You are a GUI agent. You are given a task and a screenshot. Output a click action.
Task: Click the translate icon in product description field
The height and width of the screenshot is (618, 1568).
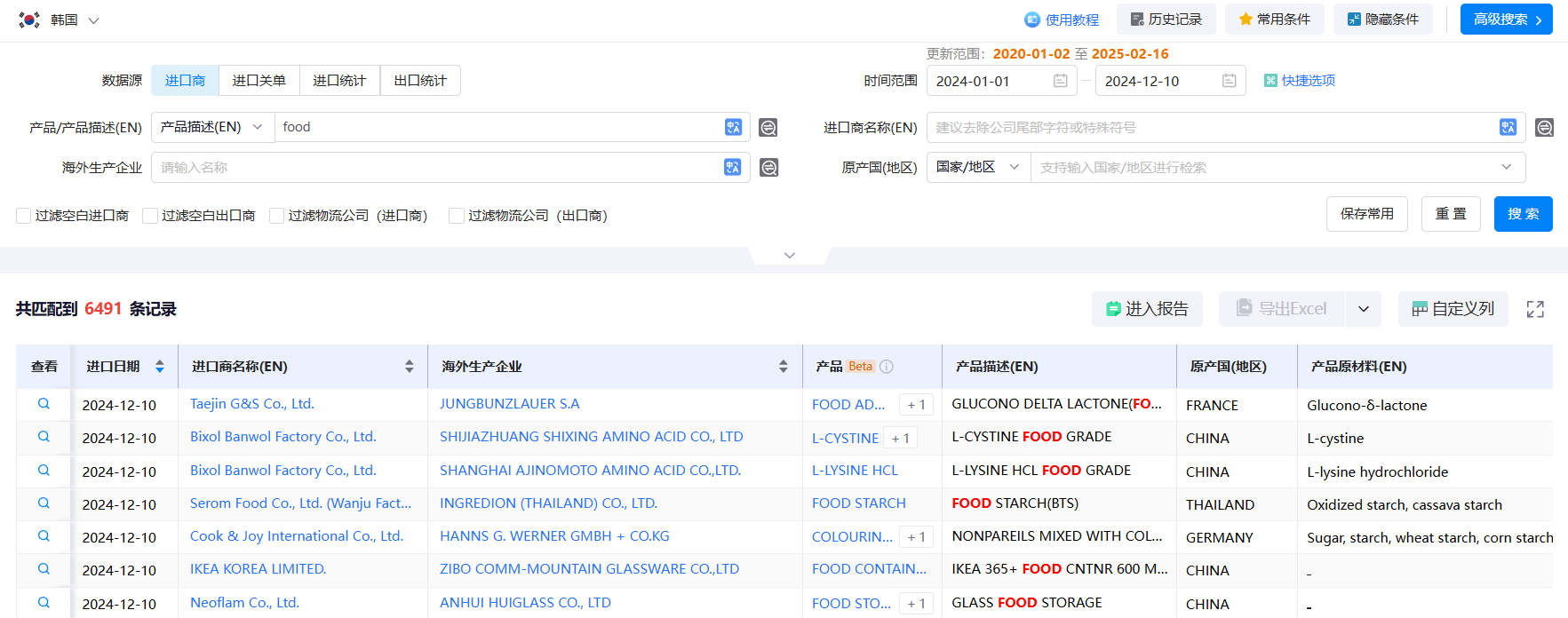click(x=733, y=127)
